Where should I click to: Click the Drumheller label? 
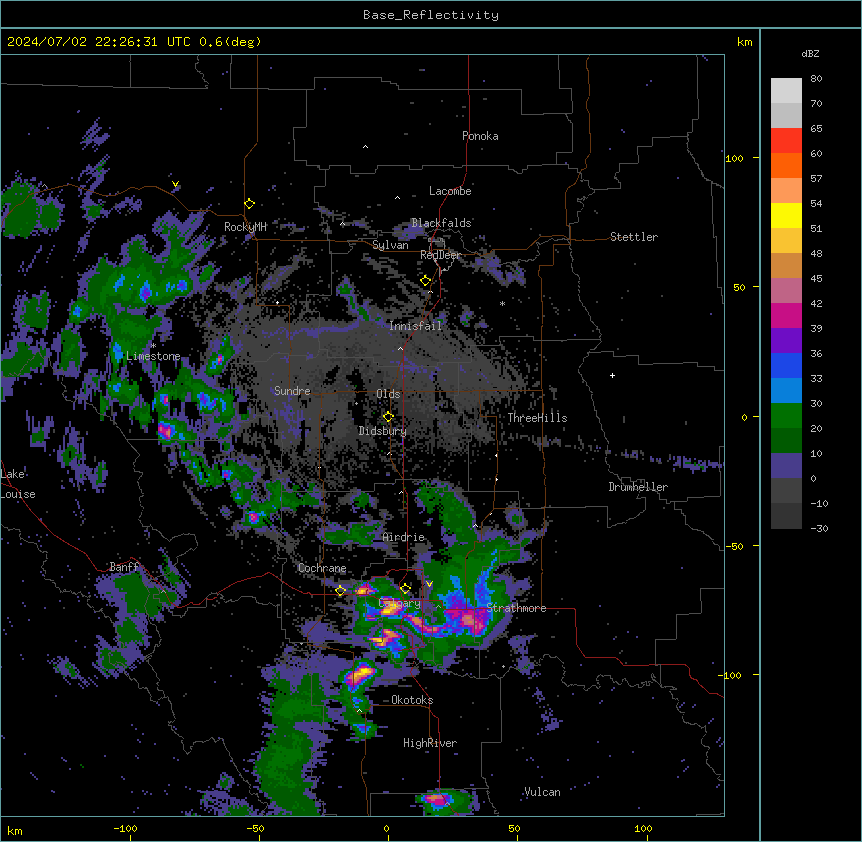[638, 487]
